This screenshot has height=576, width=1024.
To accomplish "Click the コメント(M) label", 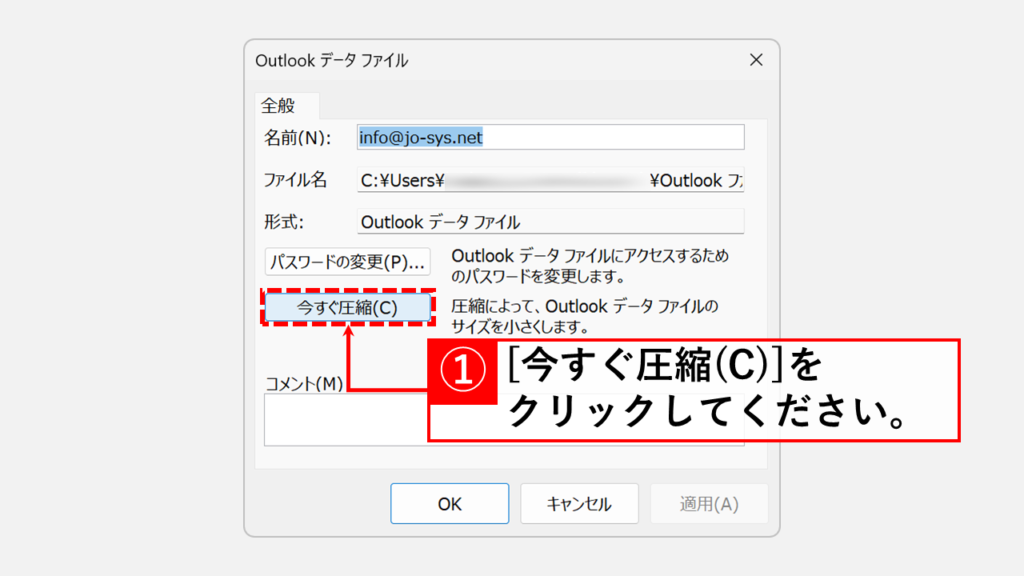I will click(304, 383).
